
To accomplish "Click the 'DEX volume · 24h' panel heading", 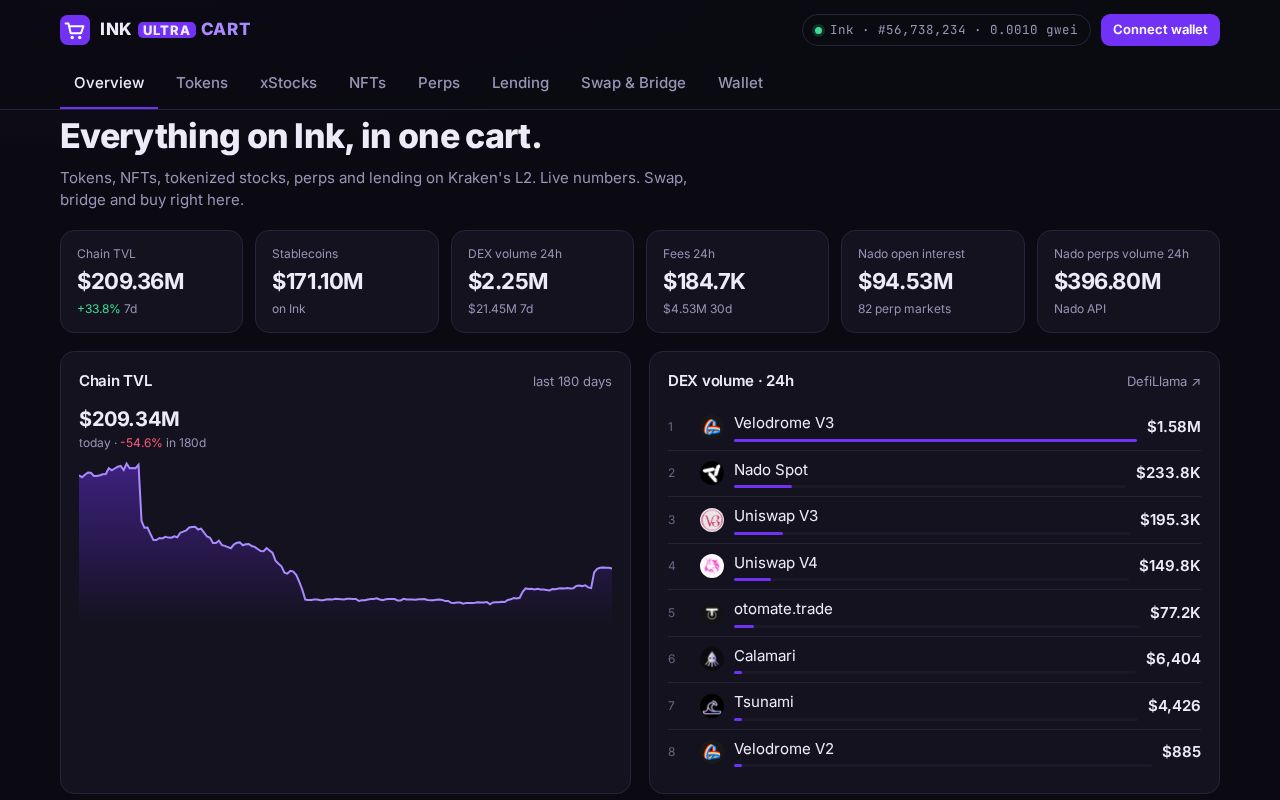I will pos(731,381).
